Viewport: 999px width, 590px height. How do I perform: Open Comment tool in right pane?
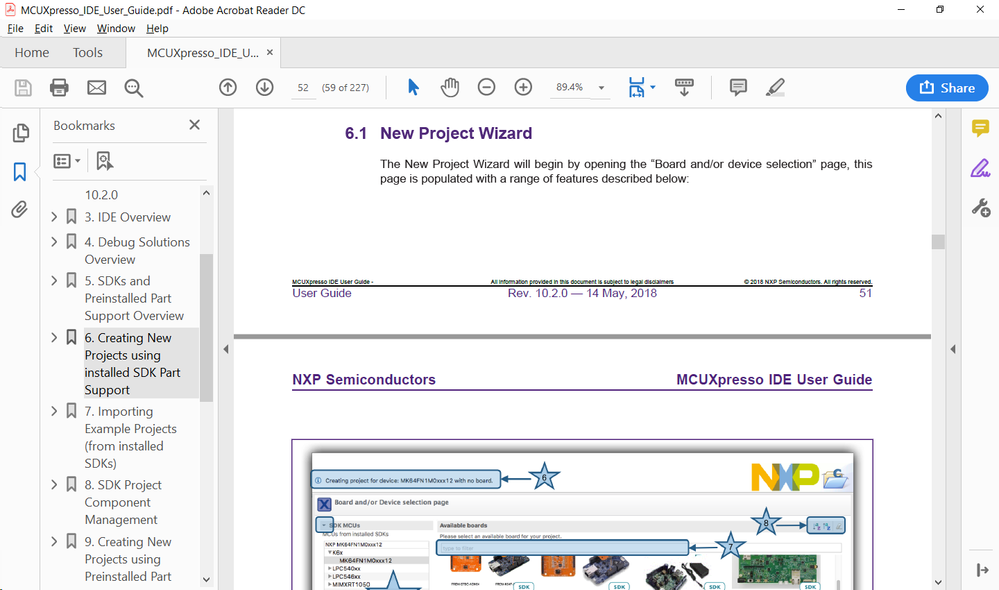tap(981, 128)
